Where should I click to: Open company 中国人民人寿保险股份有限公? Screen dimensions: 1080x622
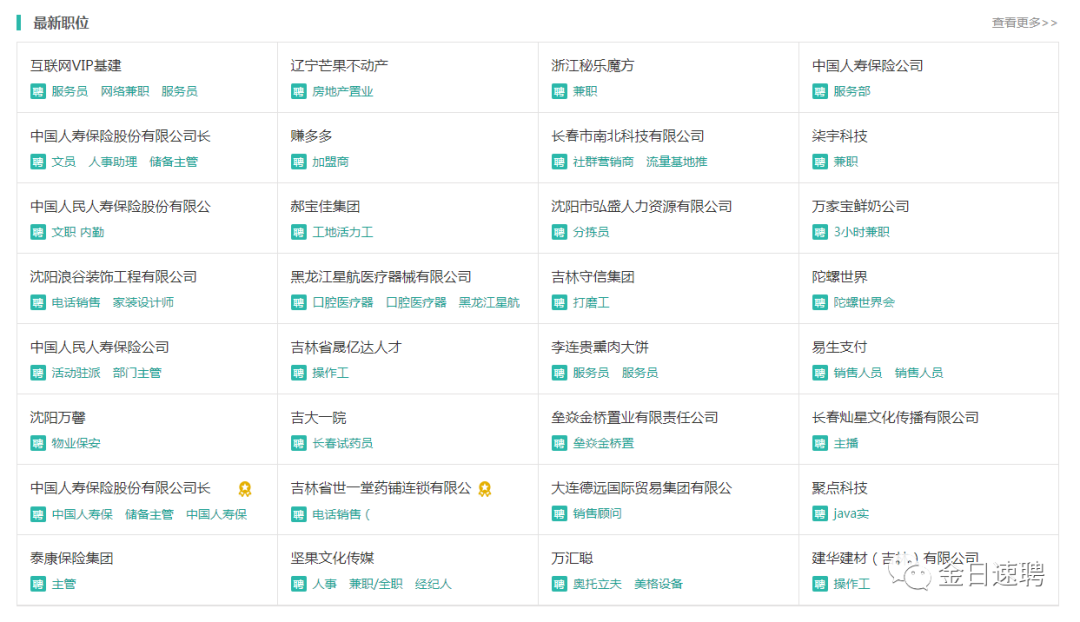pyautogui.click(x=121, y=206)
